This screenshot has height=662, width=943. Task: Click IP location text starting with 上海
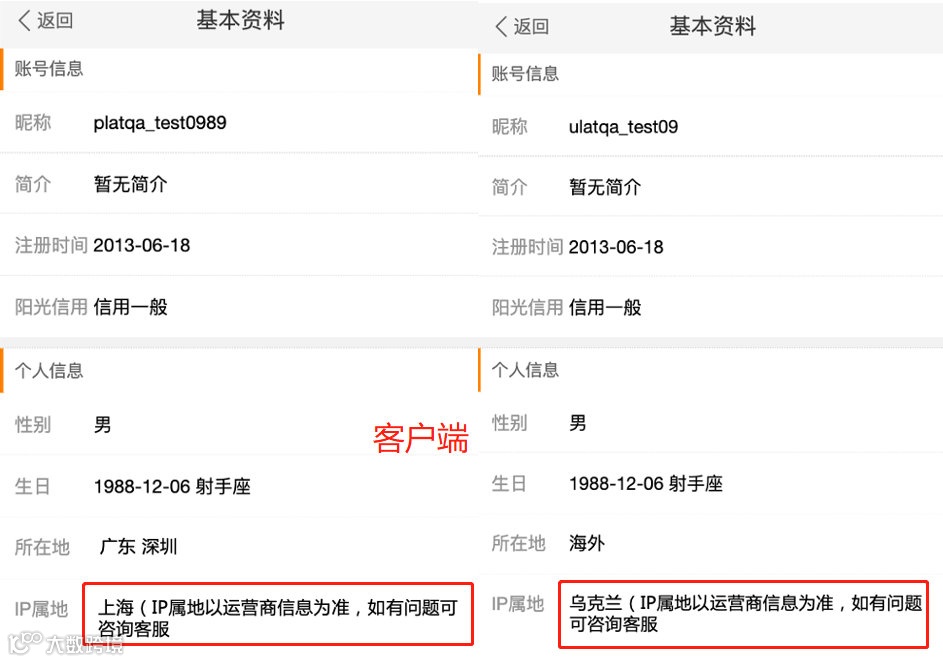click(x=278, y=618)
